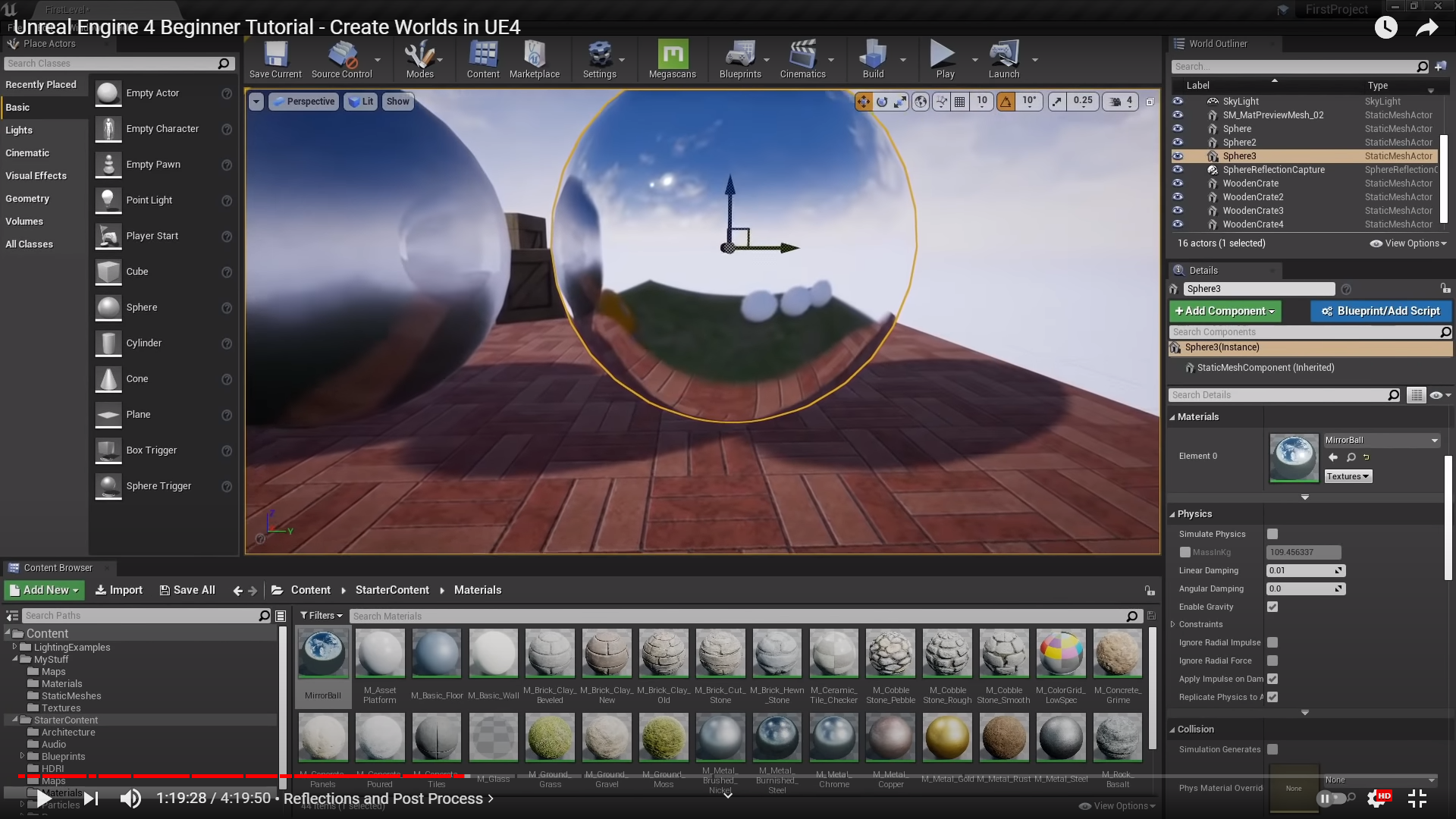This screenshot has height=819, width=1456.
Task: Hide SkyLight using its eye icon
Action: 1178,101
